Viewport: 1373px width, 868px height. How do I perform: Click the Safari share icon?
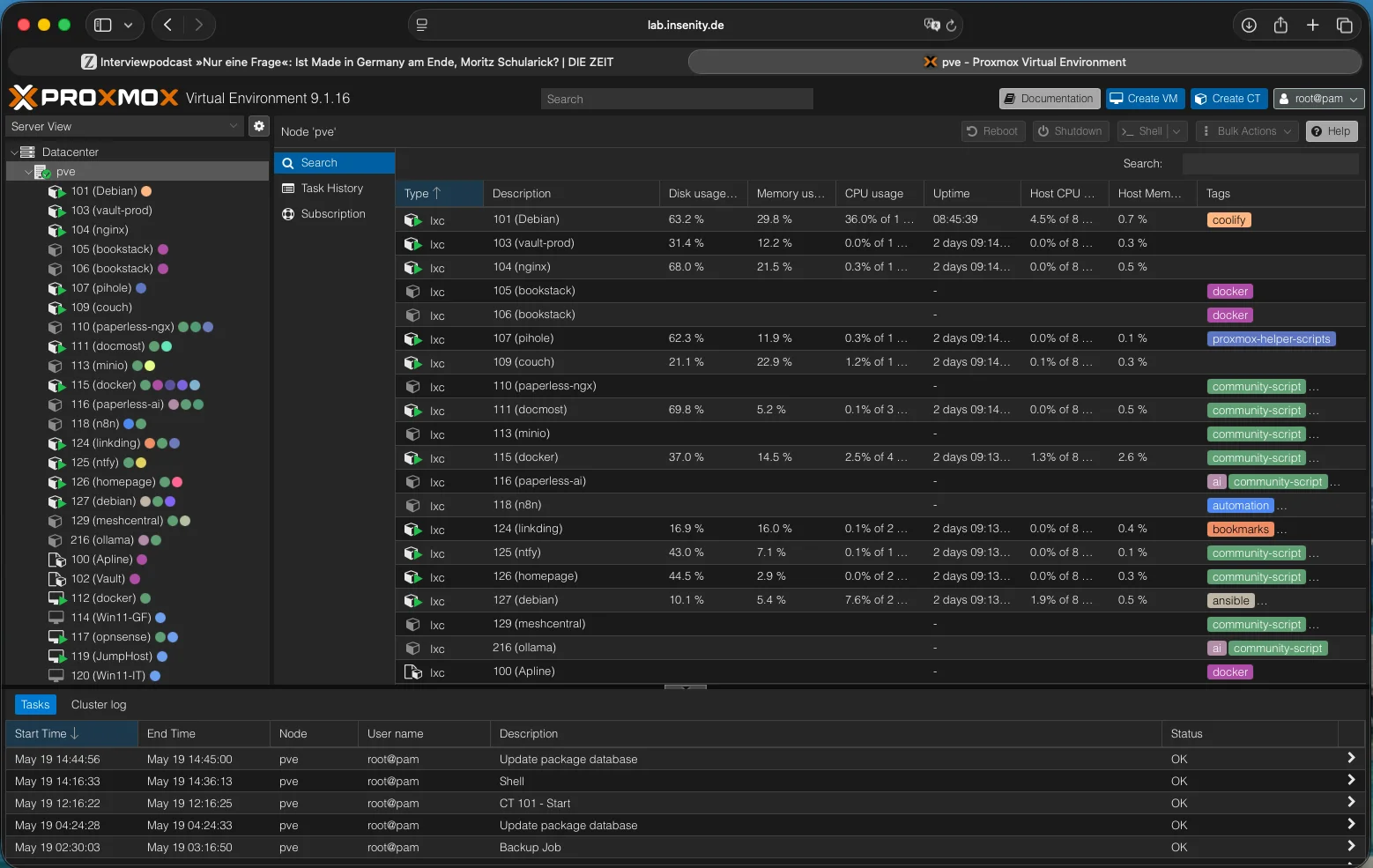pyautogui.click(x=1280, y=25)
